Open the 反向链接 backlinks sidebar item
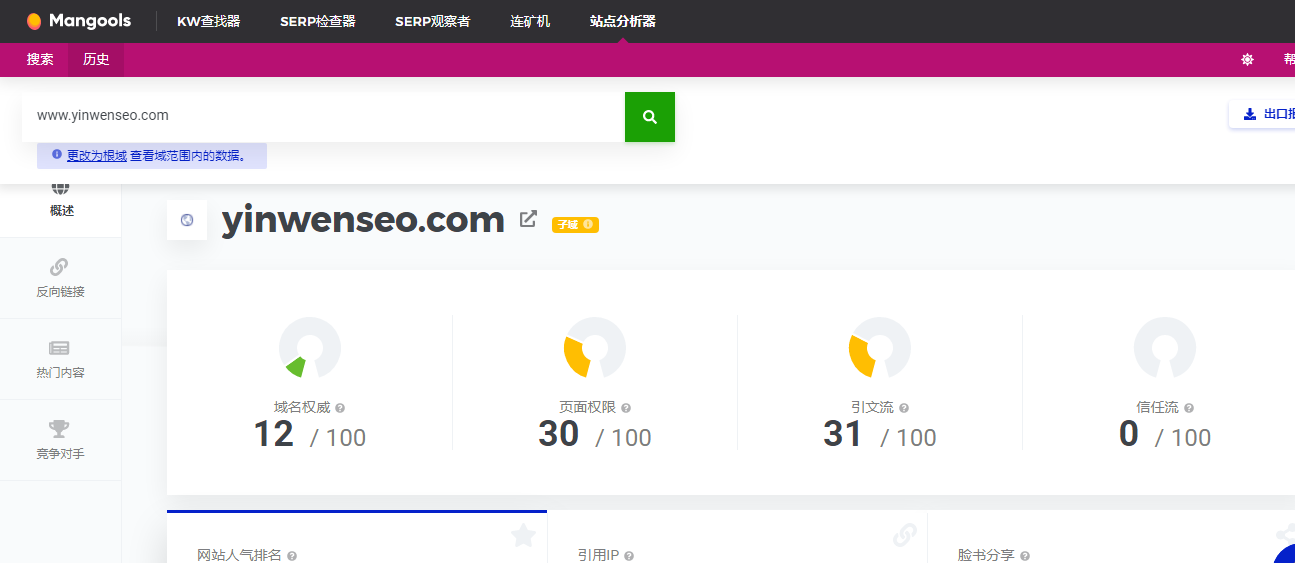This screenshot has width=1295, height=563. tap(60, 278)
